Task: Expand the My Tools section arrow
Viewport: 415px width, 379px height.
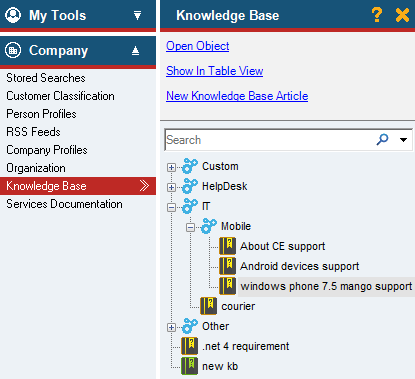Action: (x=137, y=15)
